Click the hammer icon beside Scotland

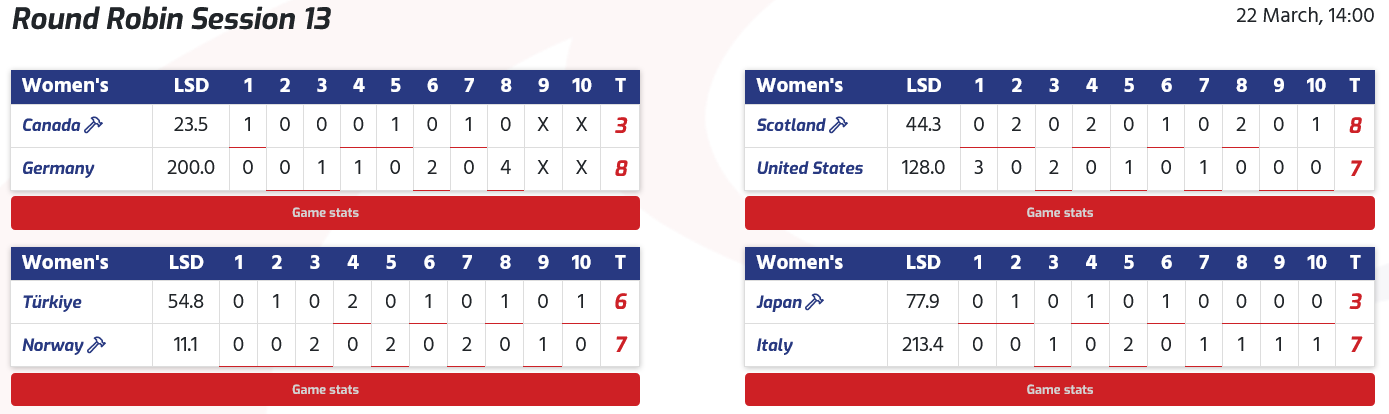click(838, 125)
